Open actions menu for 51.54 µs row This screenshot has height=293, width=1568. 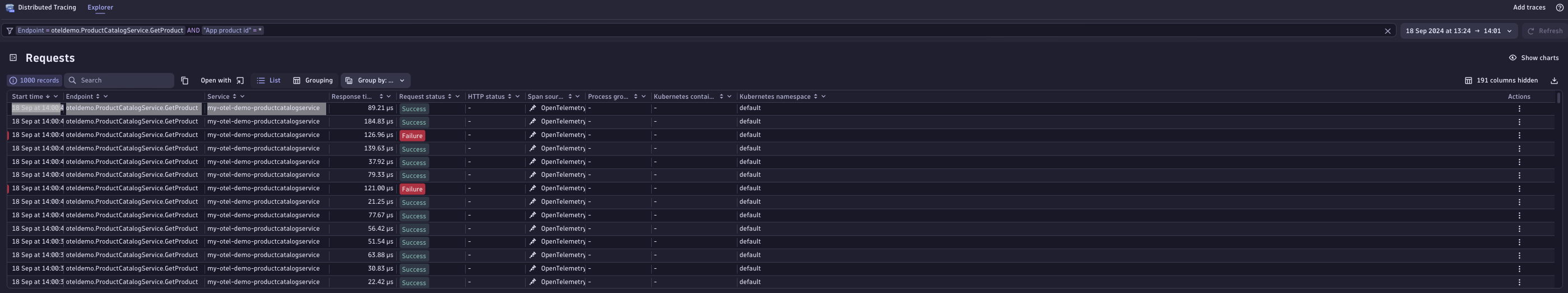pos(1519,242)
